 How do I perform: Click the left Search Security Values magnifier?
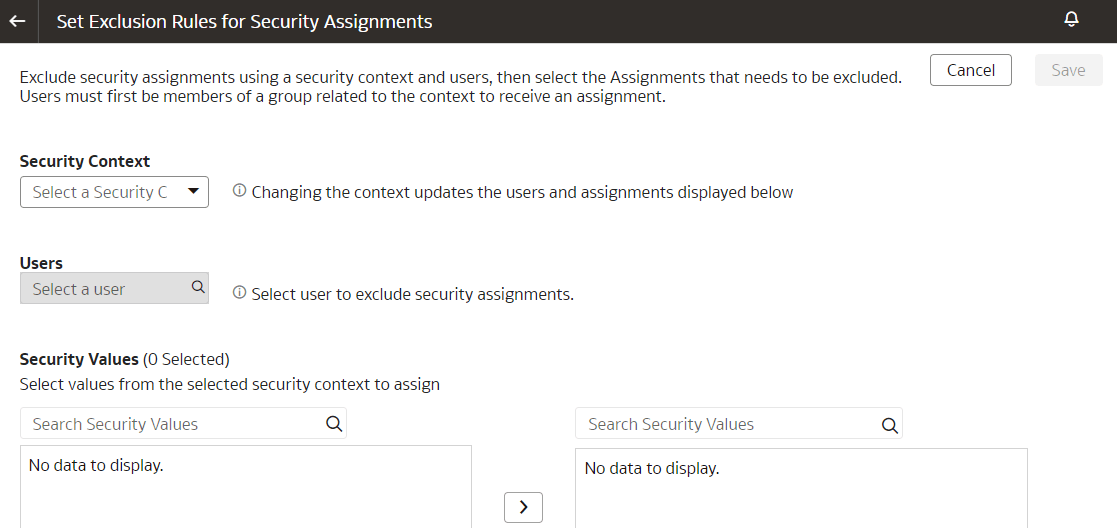tap(334, 423)
